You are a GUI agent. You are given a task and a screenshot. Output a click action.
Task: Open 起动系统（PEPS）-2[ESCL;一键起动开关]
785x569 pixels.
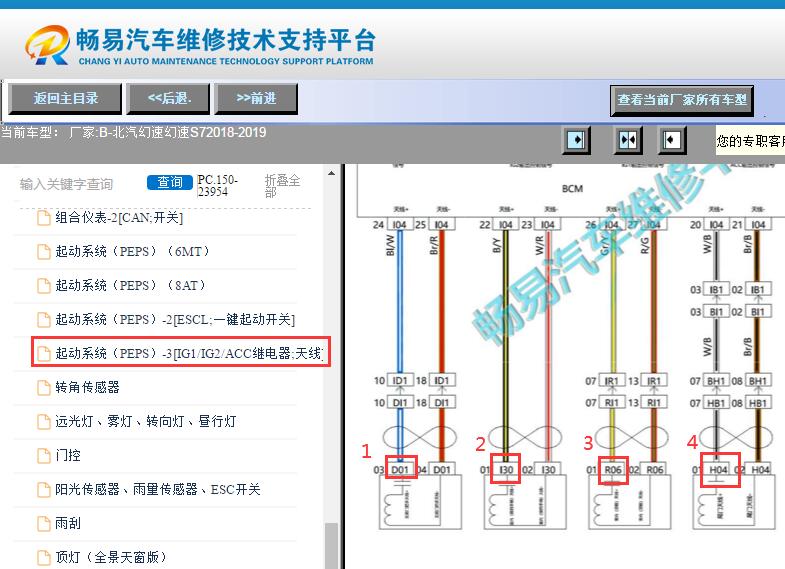(x=175, y=319)
